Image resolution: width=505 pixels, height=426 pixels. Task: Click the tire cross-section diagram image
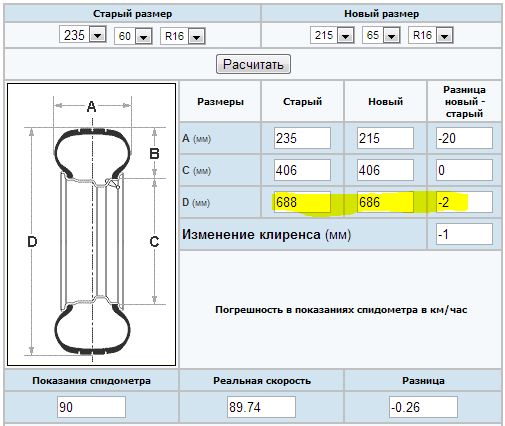[92, 224]
